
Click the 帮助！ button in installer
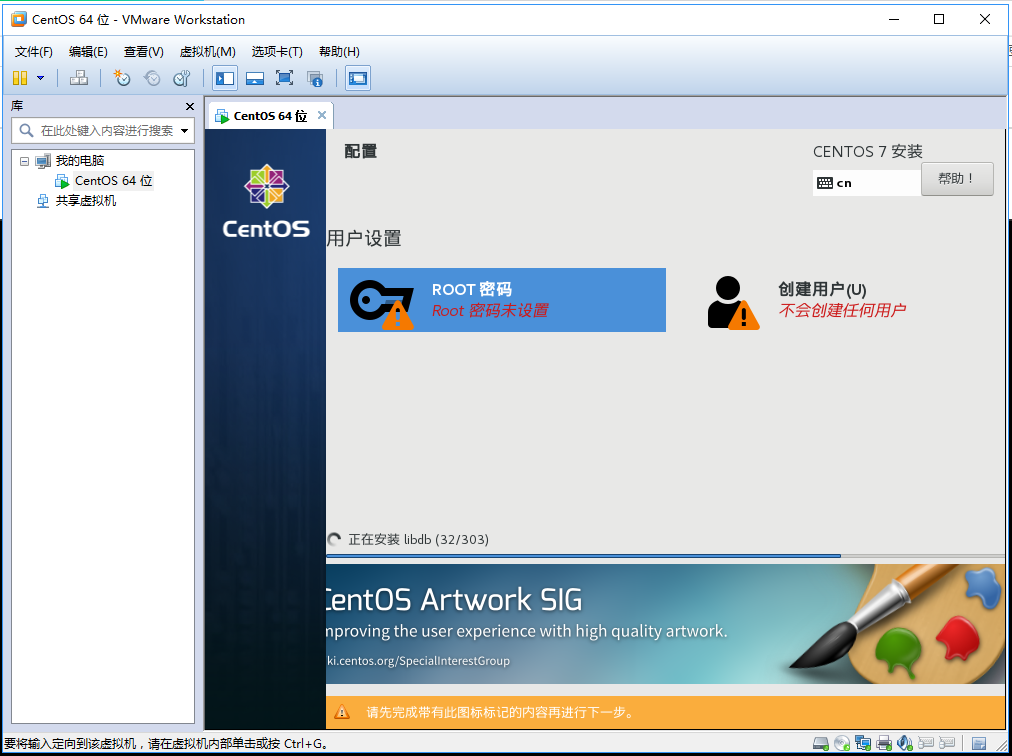tap(956, 179)
